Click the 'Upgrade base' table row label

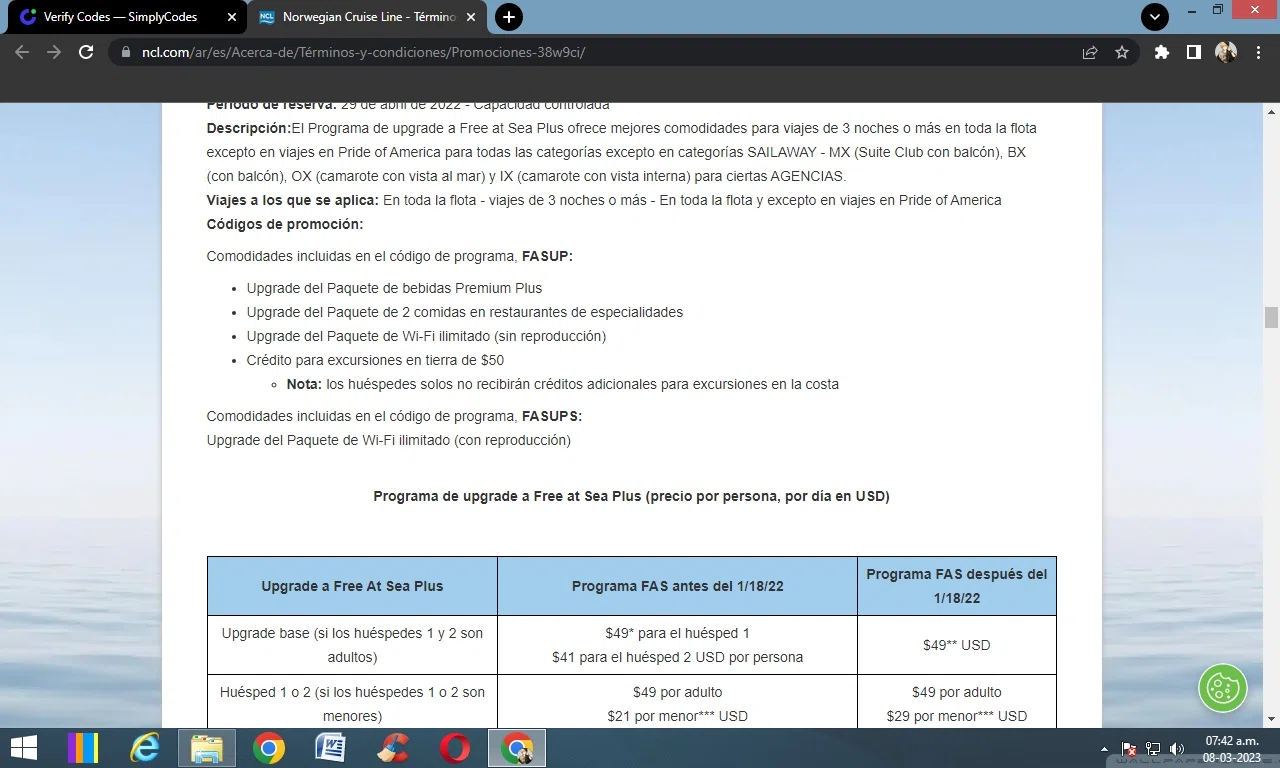point(352,645)
